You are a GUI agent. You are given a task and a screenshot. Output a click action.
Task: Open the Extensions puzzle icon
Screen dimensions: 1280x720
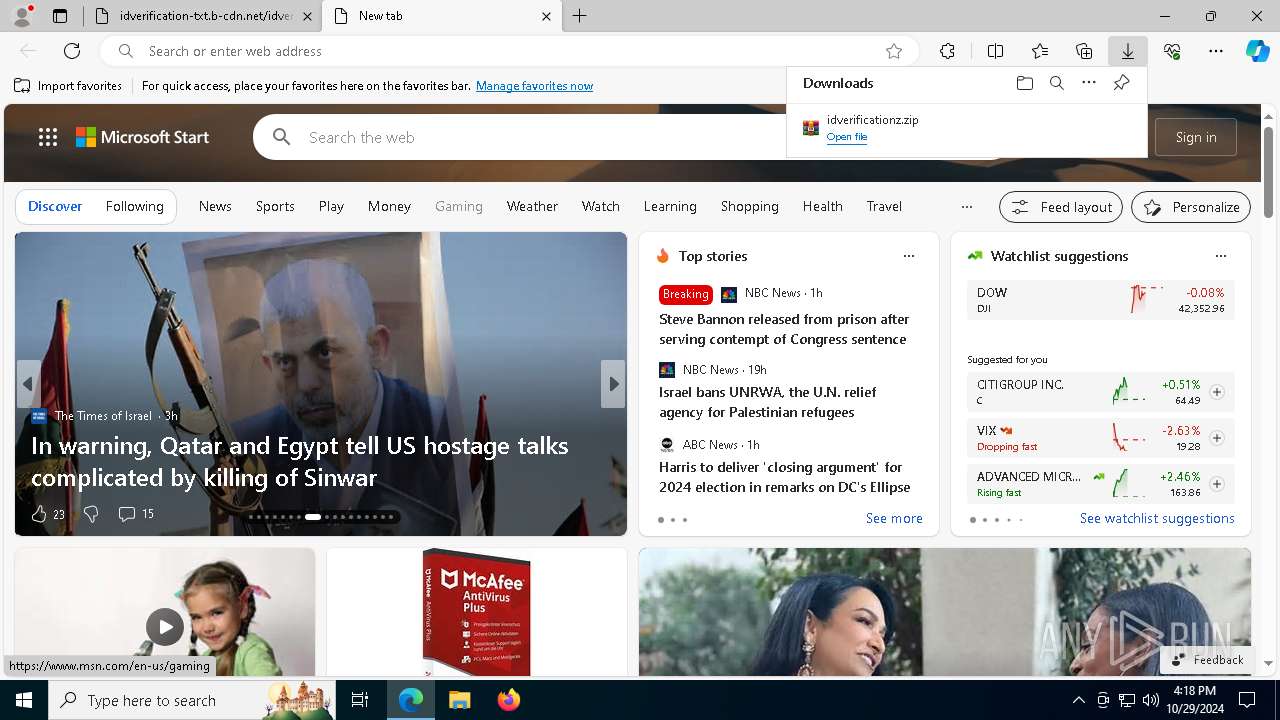tap(947, 51)
